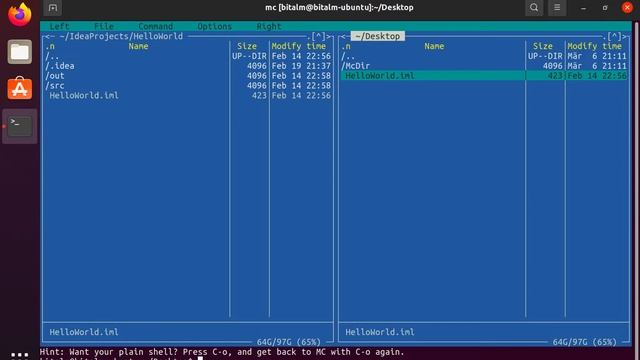Open new terminal tab button
This screenshot has height=360, width=640.
(53, 8)
